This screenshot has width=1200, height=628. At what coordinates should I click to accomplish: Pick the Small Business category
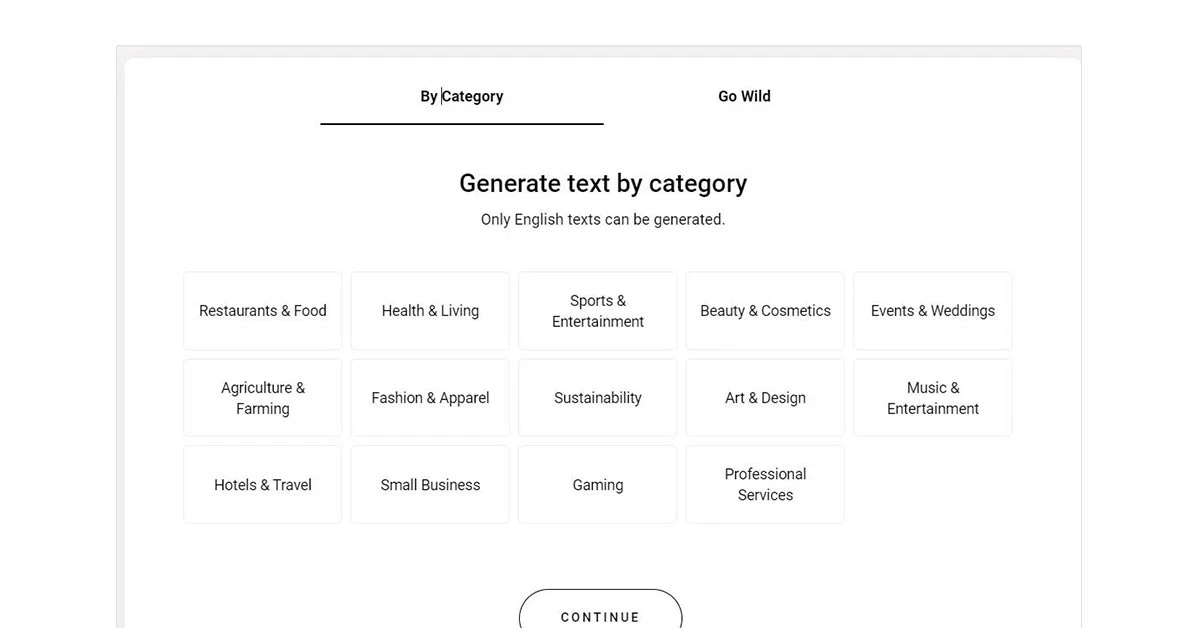pos(429,484)
